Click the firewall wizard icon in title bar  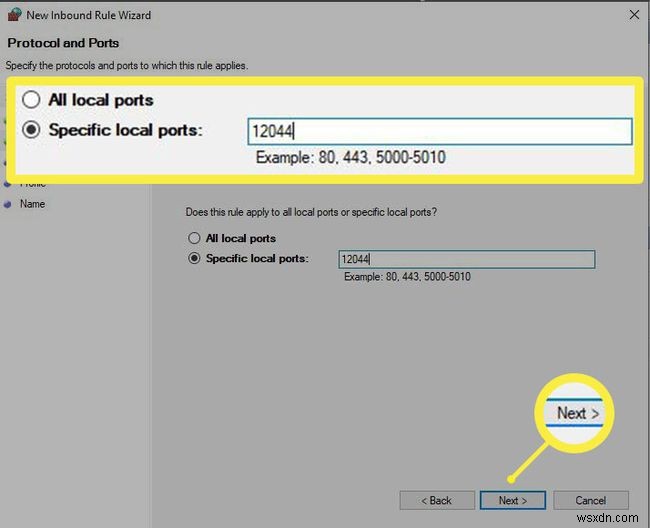pos(15,15)
